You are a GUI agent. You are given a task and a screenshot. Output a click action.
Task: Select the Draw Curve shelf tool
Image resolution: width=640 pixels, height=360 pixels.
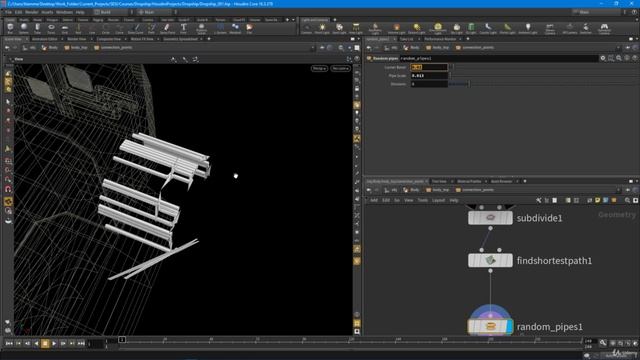[136, 29]
